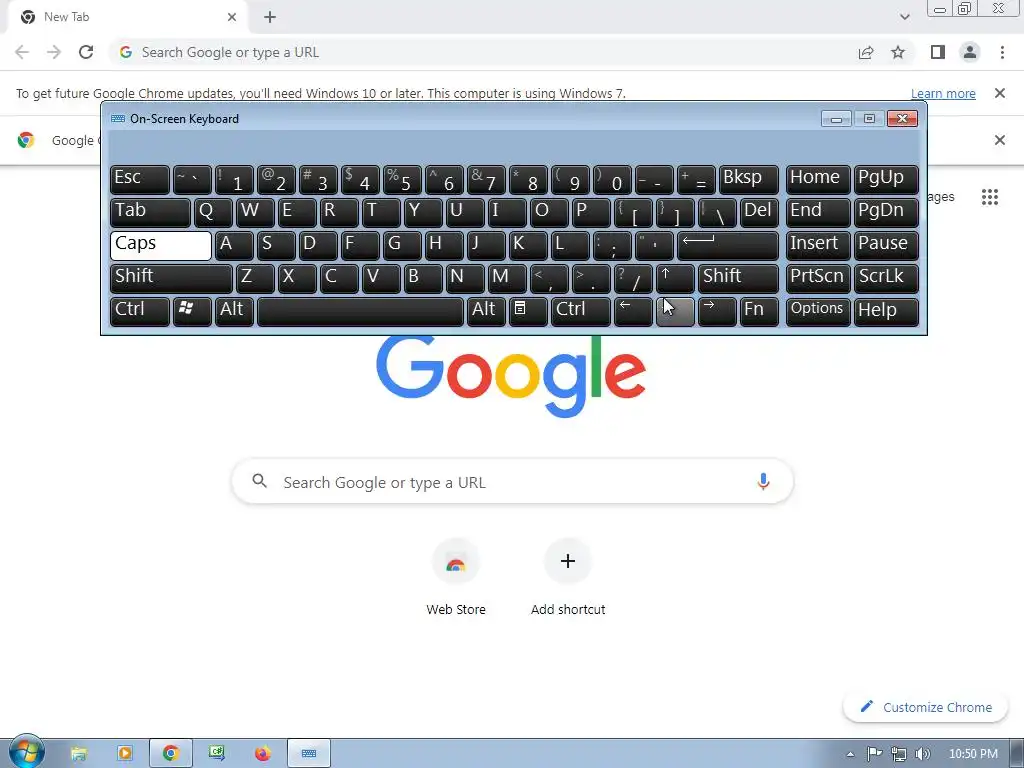Screen dimensions: 1024x768
Task: Click the taskbar volume speaker icon
Action: (x=922, y=754)
